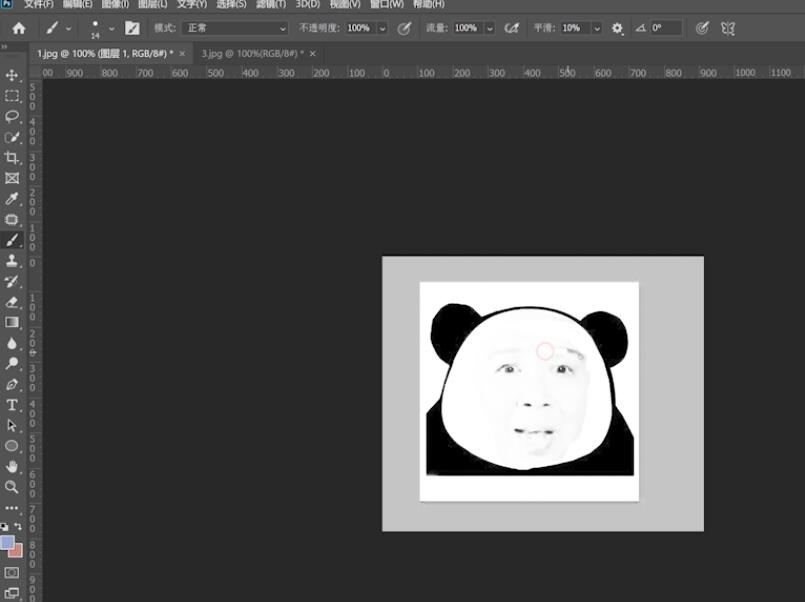
Task: Open the Image menu
Action: click(x=115, y=4)
